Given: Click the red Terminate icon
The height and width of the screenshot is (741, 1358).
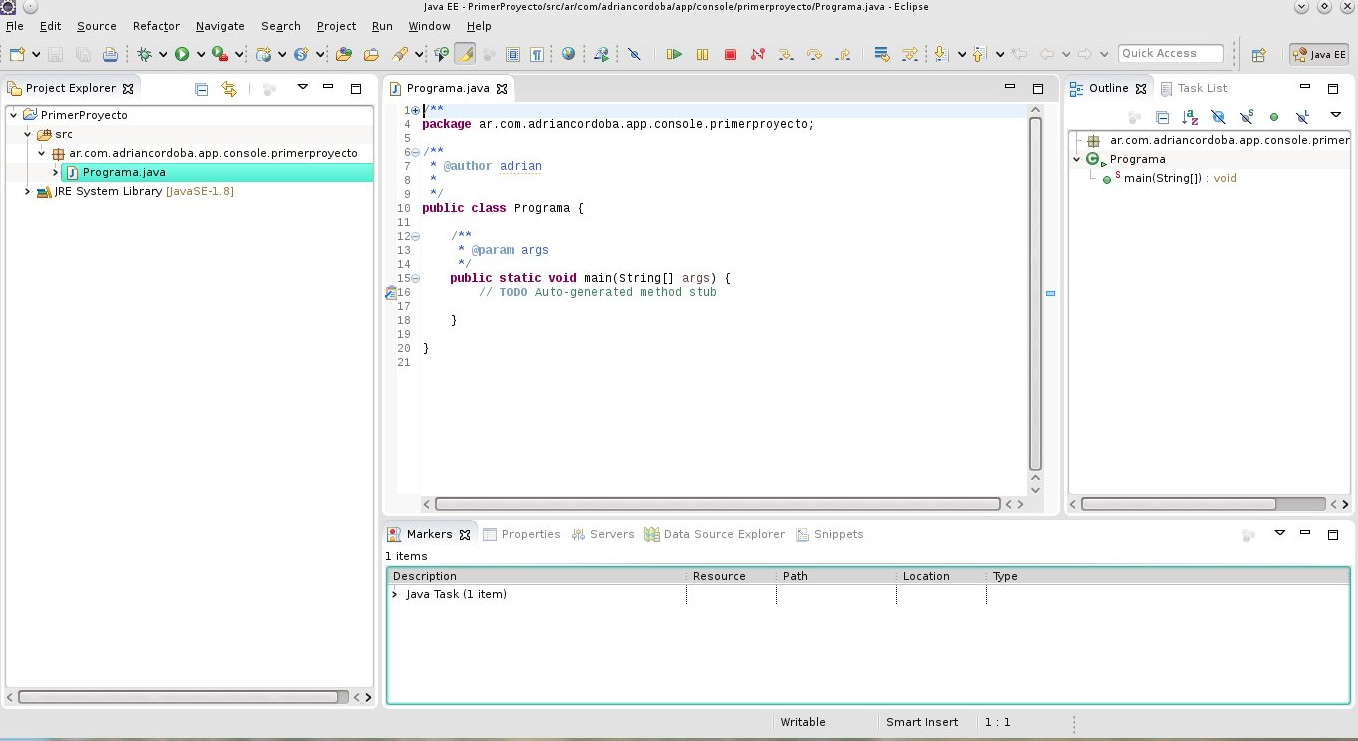Looking at the screenshot, I should (730, 54).
